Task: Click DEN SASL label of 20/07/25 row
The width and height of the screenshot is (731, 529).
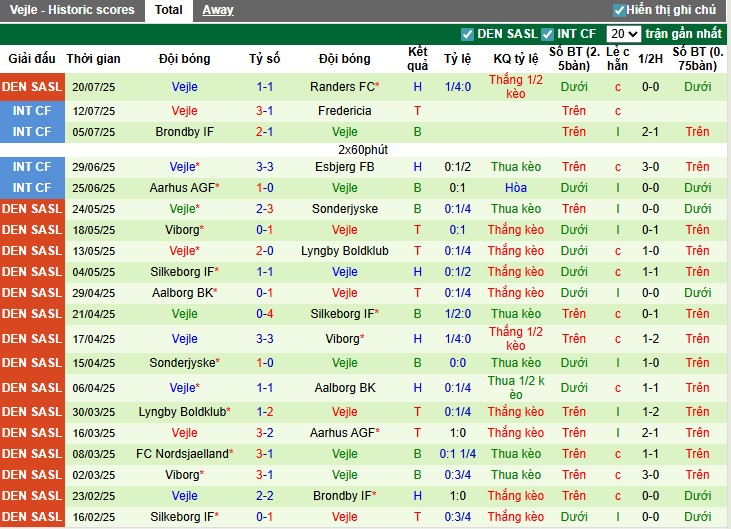Action: pos(32,87)
